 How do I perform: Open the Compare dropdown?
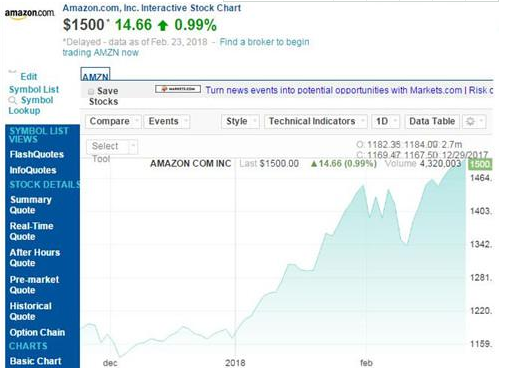tap(114, 121)
